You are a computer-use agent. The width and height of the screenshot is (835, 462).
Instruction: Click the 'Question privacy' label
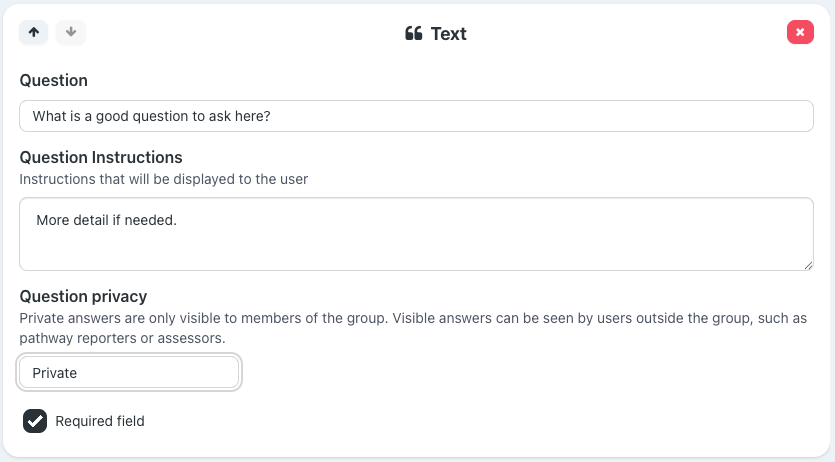click(83, 296)
